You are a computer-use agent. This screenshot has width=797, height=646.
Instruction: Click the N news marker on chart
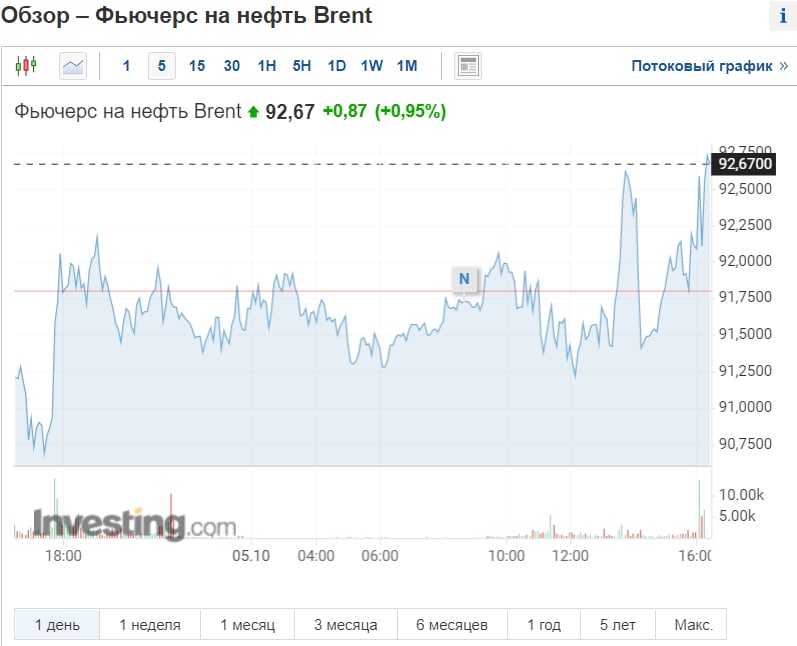[464, 278]
